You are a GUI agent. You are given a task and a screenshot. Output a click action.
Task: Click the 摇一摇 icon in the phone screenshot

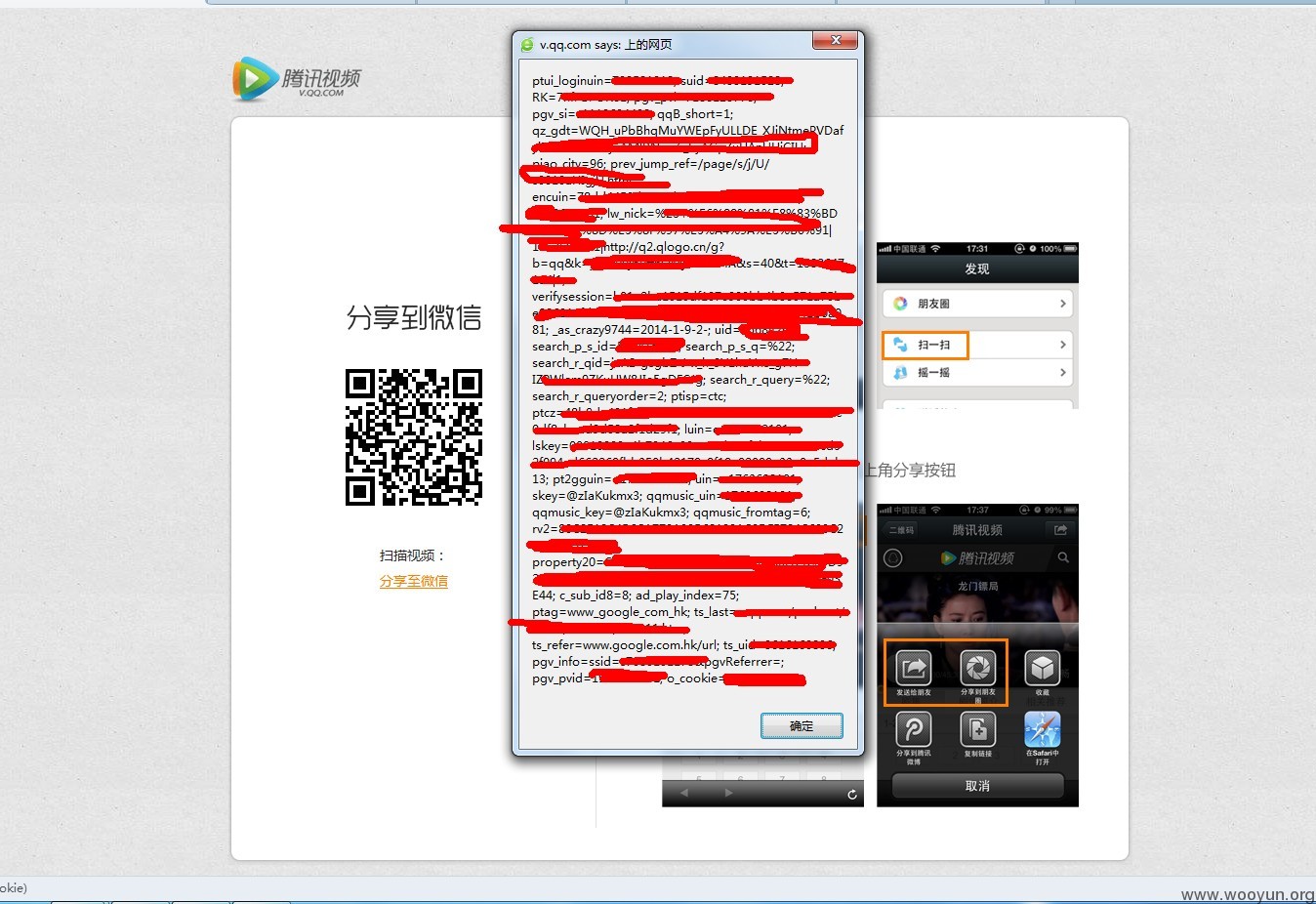[x=900, y=373]
